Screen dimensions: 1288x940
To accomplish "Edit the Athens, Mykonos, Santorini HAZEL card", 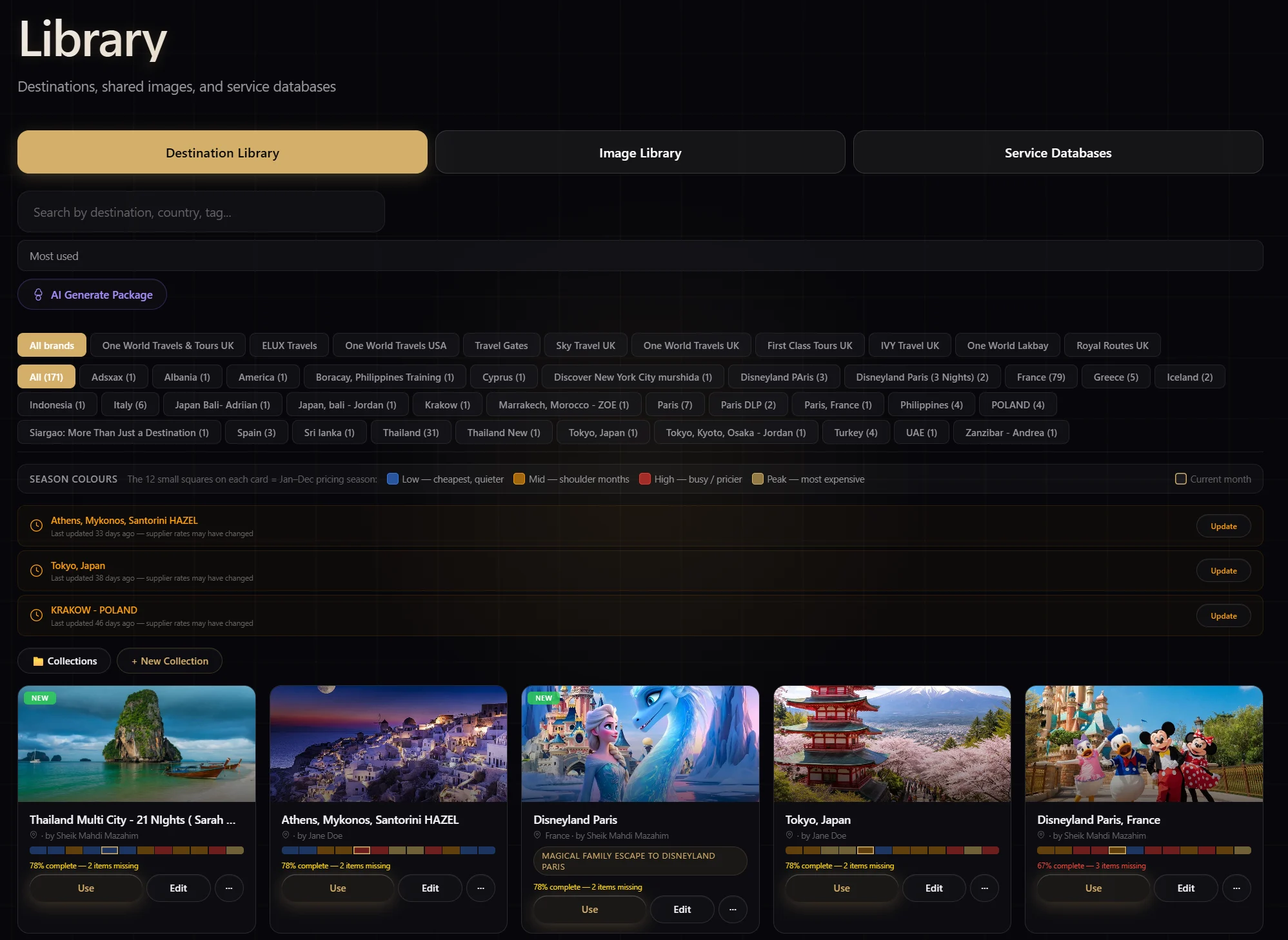I will (430, 888).
